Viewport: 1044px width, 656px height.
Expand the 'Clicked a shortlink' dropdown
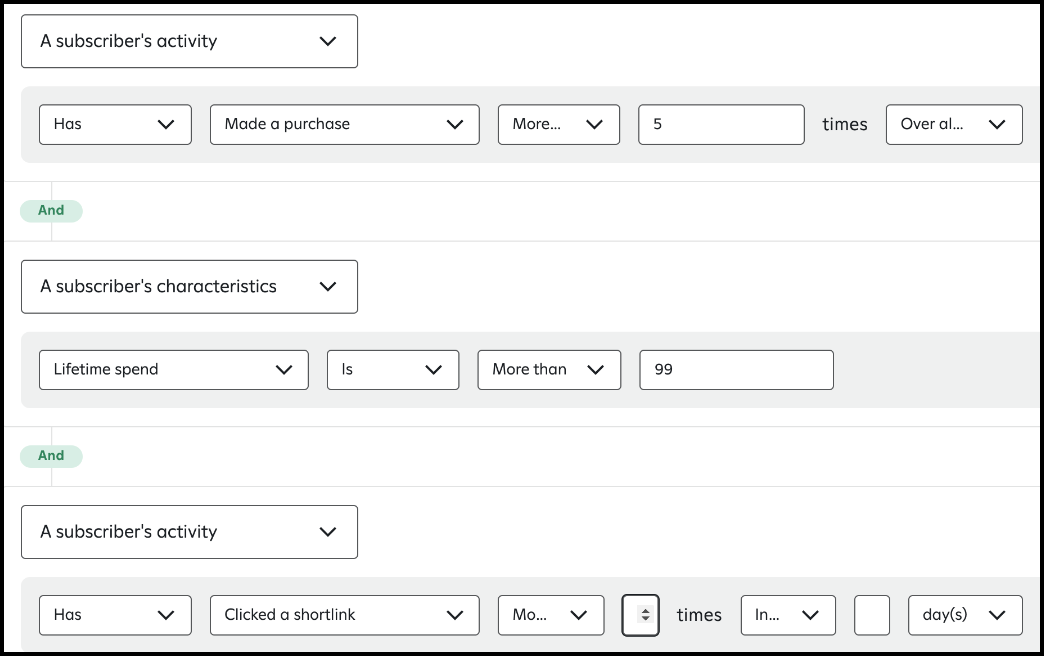click(344, 615)
